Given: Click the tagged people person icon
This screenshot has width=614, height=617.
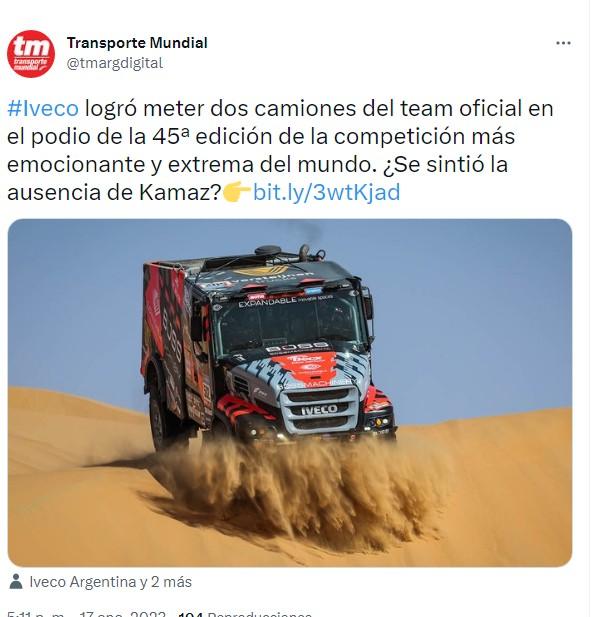Looking at the screenshot, I should click(16, 581).
